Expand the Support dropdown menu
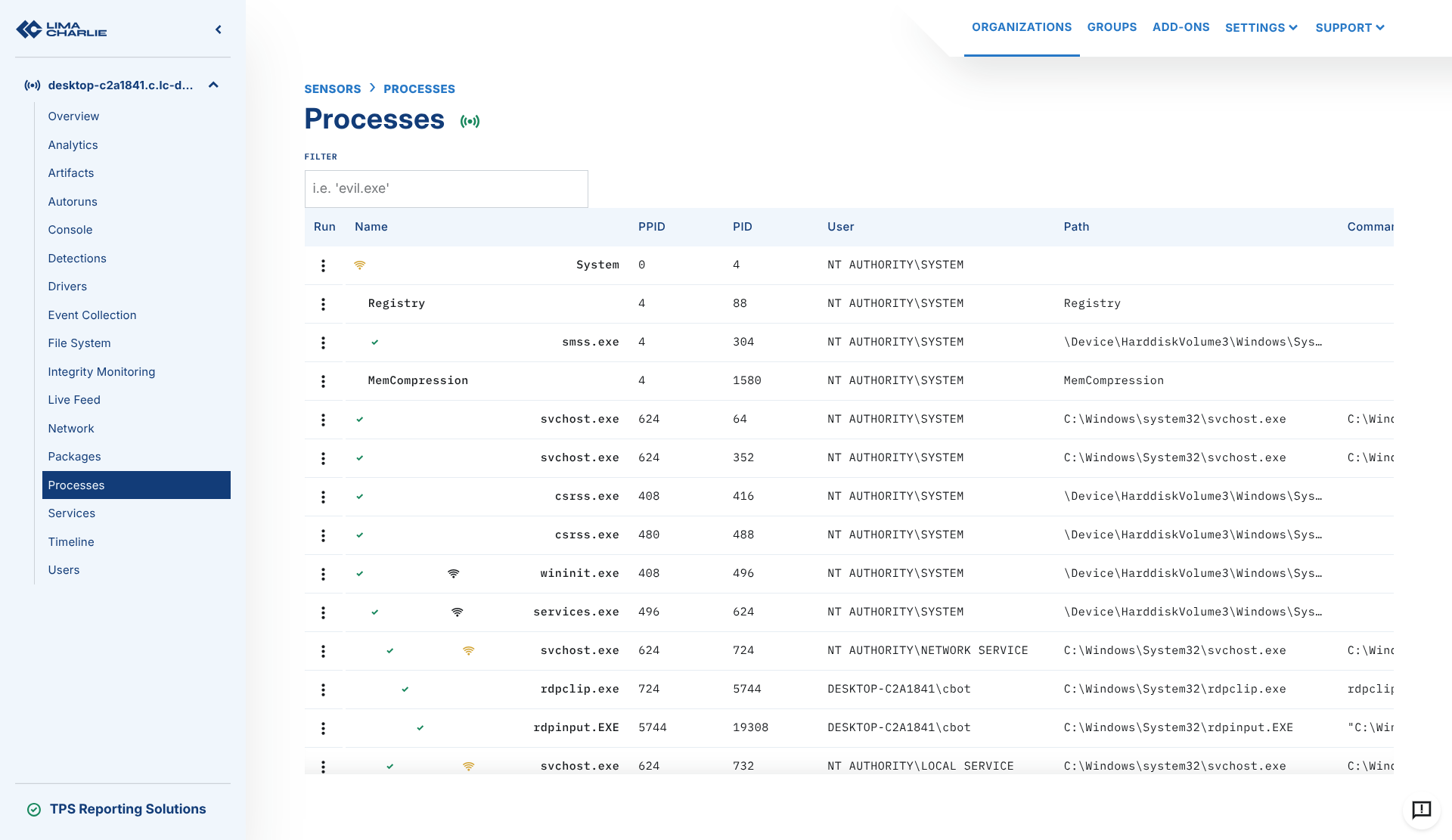The image size is (1452, 840). (1349, 28)
